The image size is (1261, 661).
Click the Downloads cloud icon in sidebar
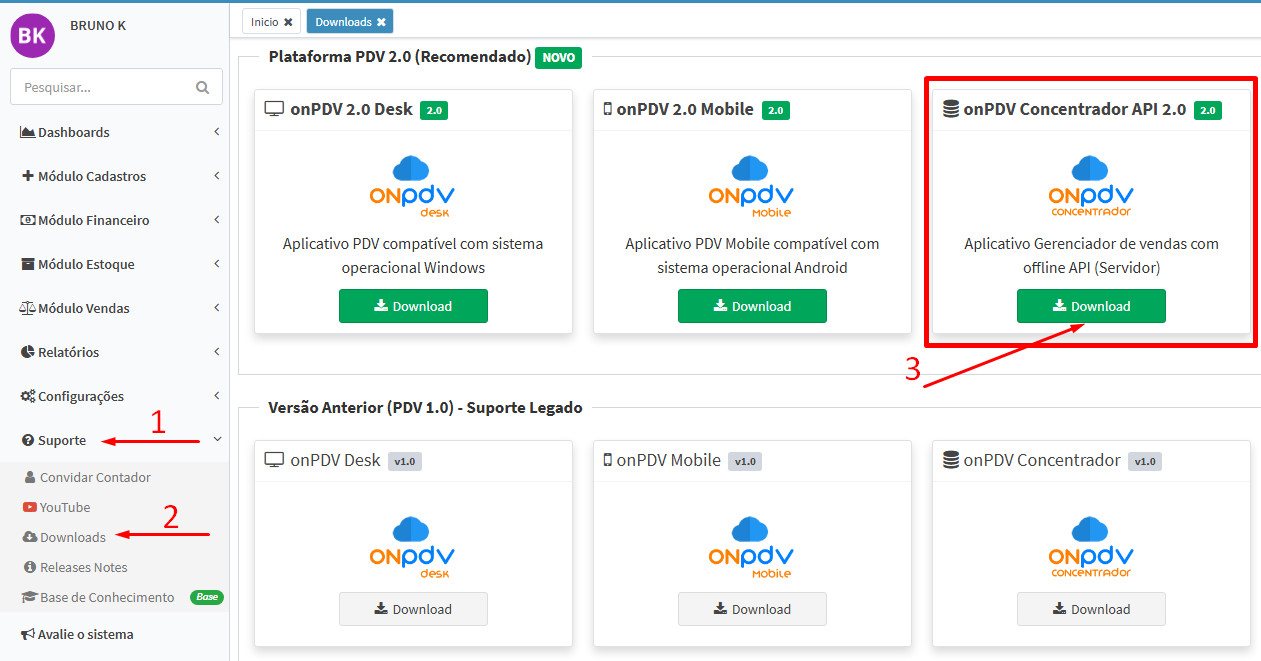30,537
